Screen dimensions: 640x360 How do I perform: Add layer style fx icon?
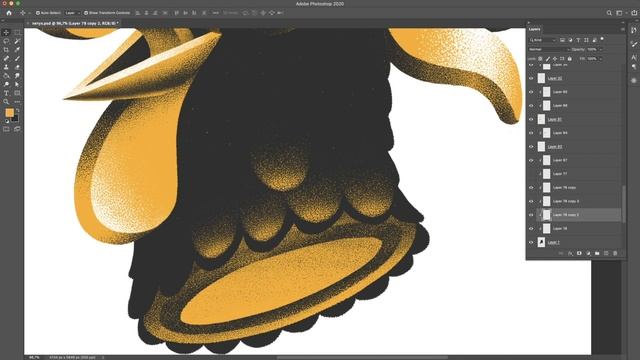570,253
